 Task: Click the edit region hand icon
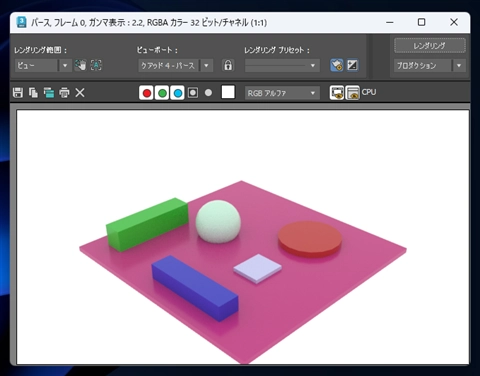point(80,65)
